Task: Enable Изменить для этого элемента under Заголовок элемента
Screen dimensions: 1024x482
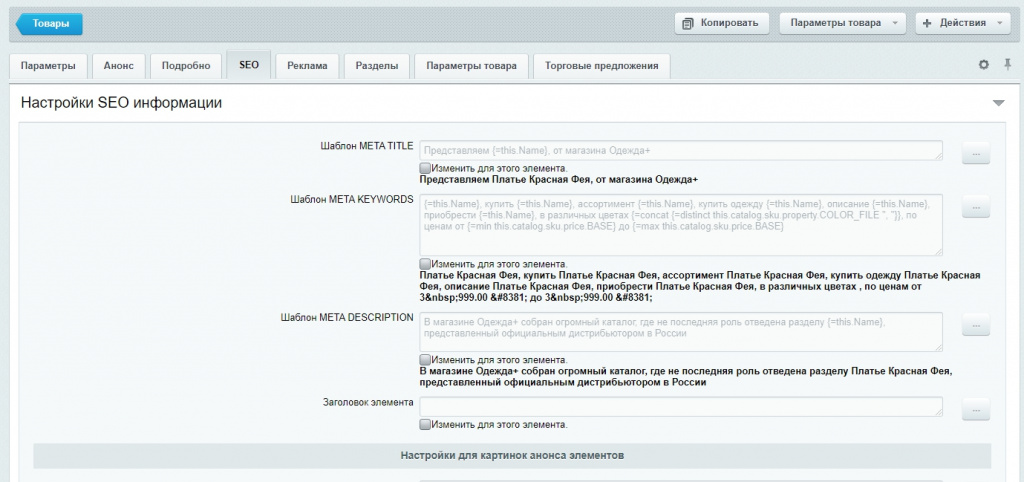Action: pyautogui.click(x=425, y=424)
